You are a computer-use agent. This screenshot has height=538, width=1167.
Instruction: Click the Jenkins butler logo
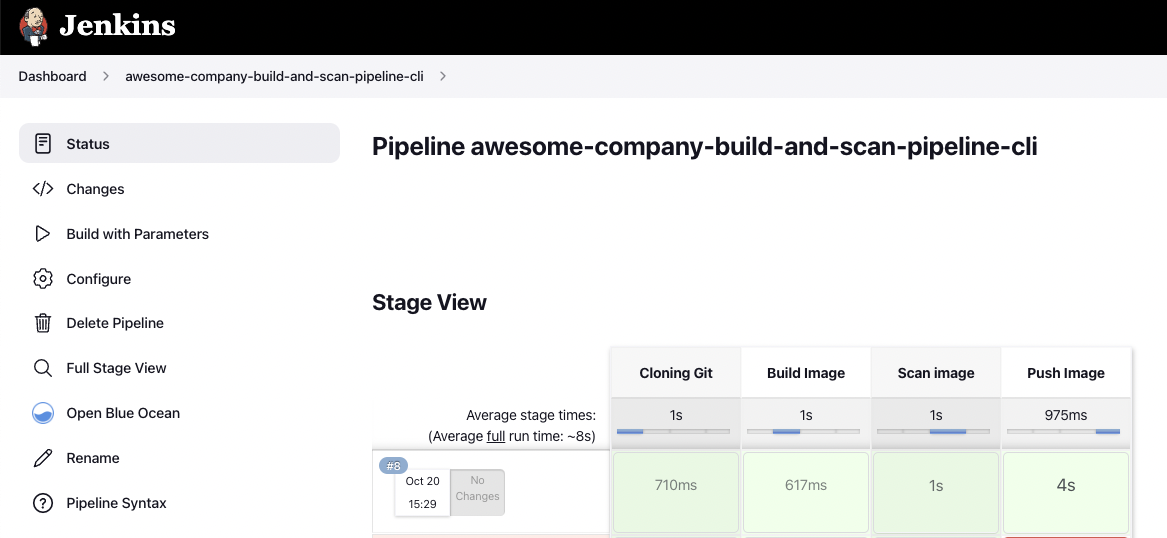pos(34,26)
